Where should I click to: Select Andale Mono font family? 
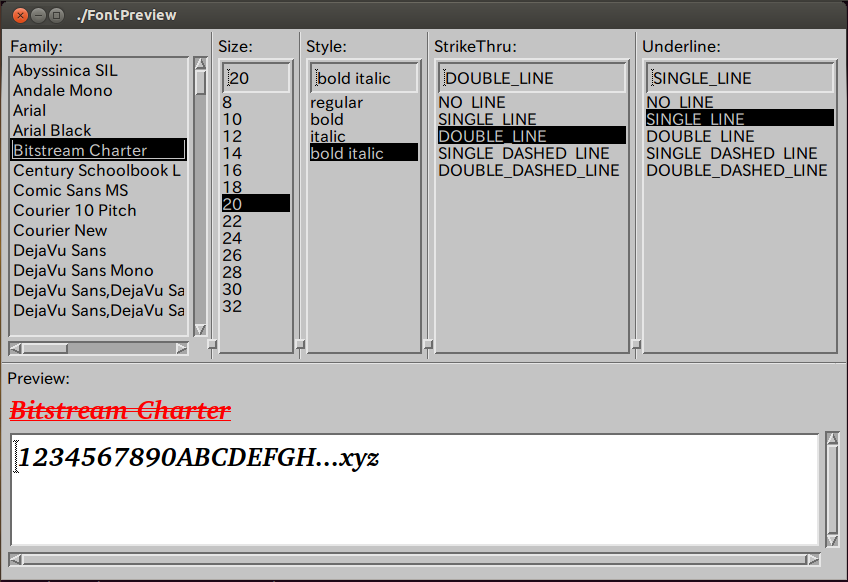(x=98, y=90)
